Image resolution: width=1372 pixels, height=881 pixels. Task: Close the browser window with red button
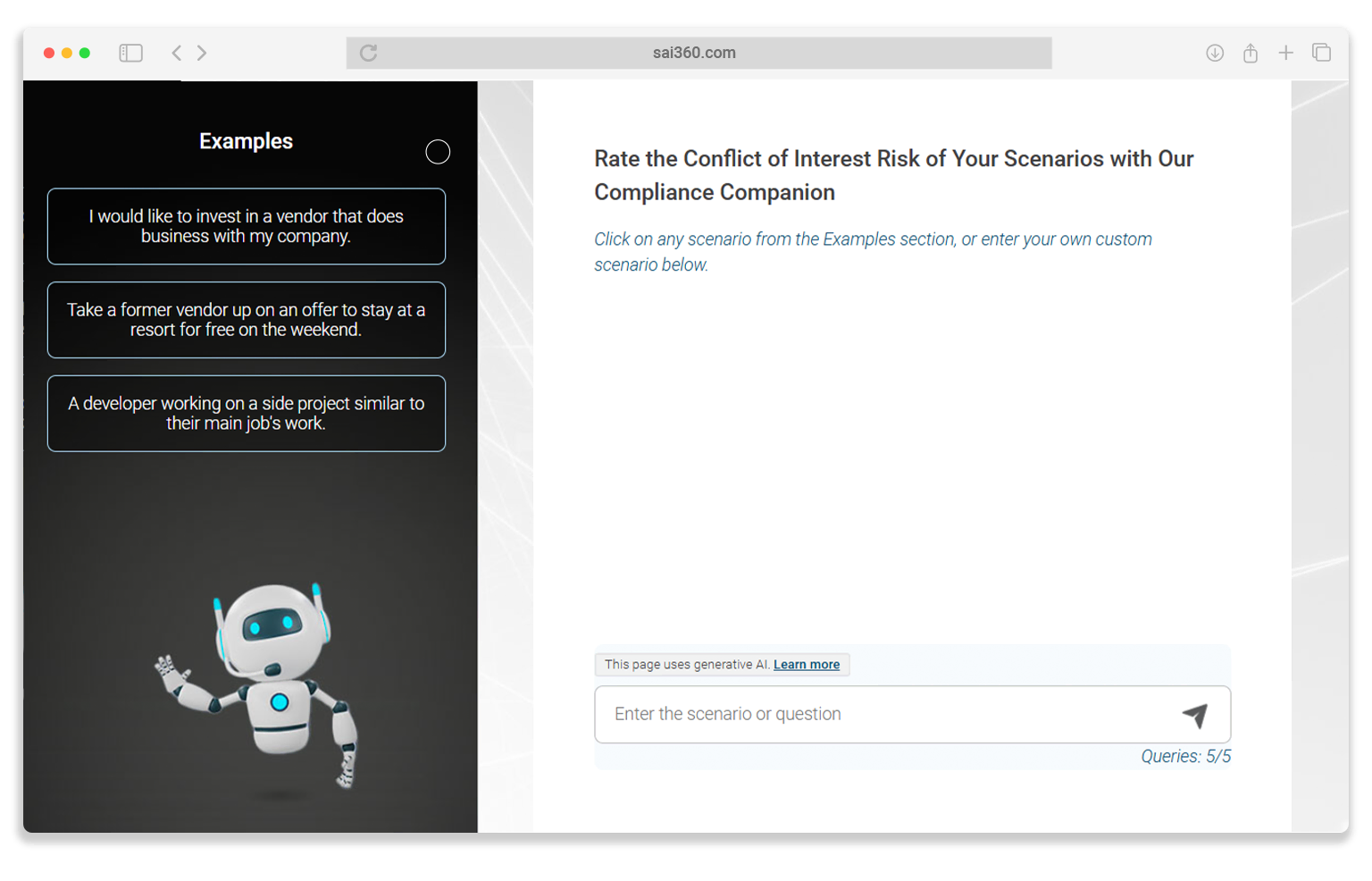[49, 54]
